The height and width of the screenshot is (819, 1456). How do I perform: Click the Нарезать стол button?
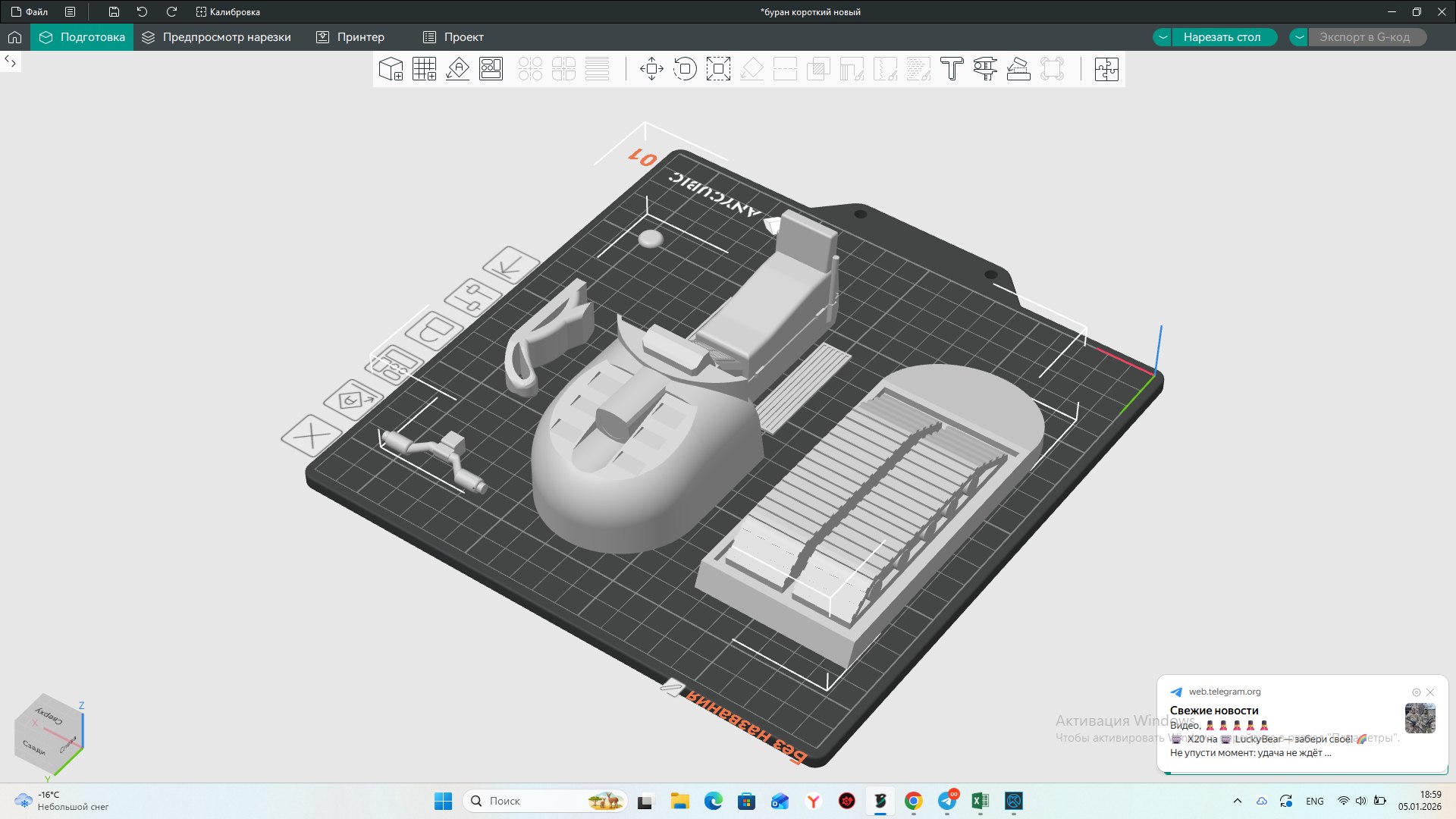click(1222, 37)
